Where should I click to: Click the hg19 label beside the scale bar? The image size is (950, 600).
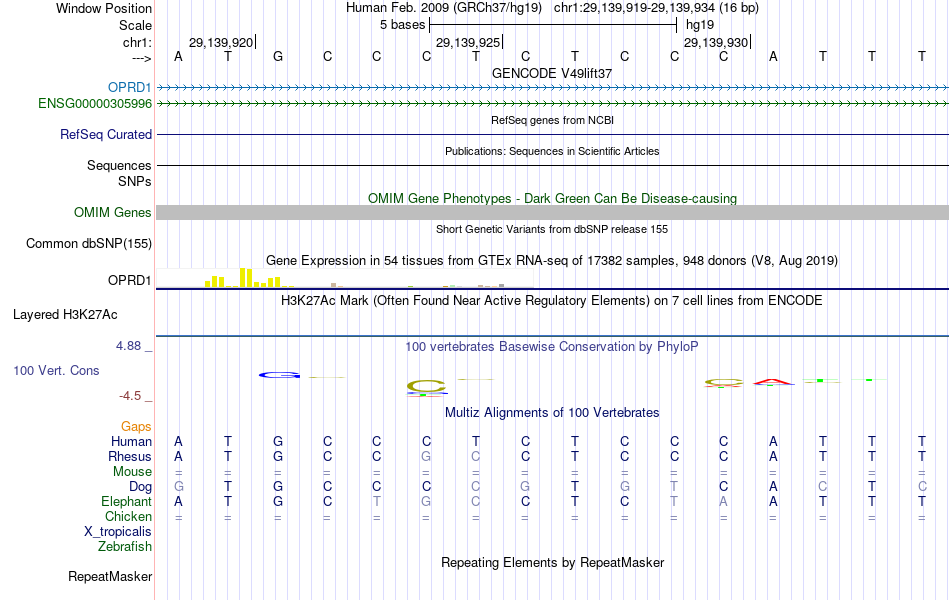click(x=700, y=25)
